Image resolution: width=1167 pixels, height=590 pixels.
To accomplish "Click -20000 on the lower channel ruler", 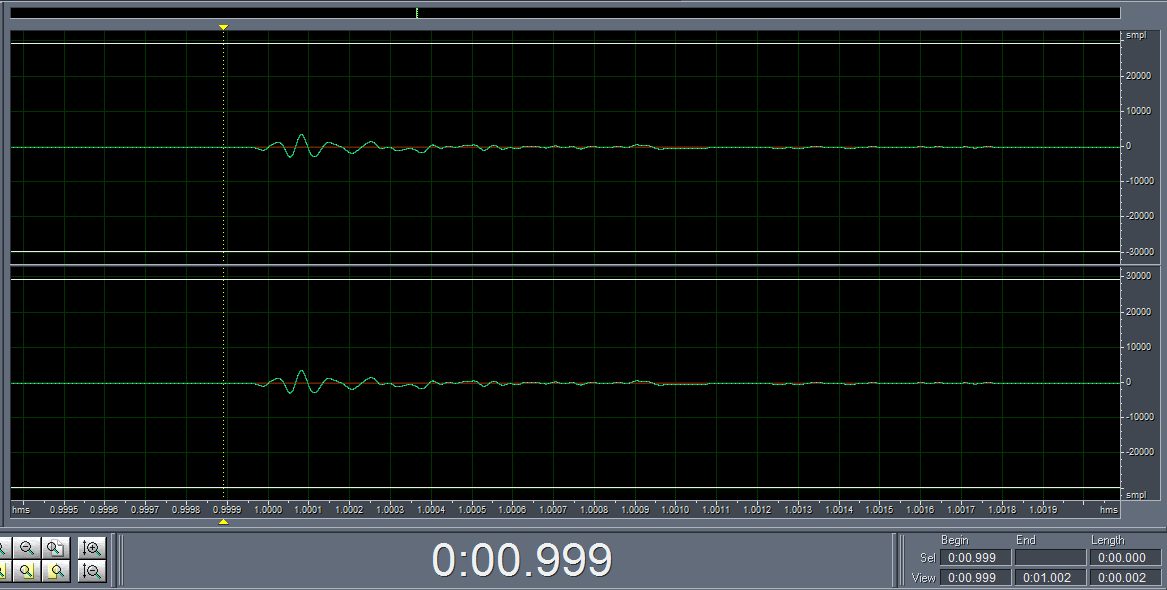I will pos(1139,452).
